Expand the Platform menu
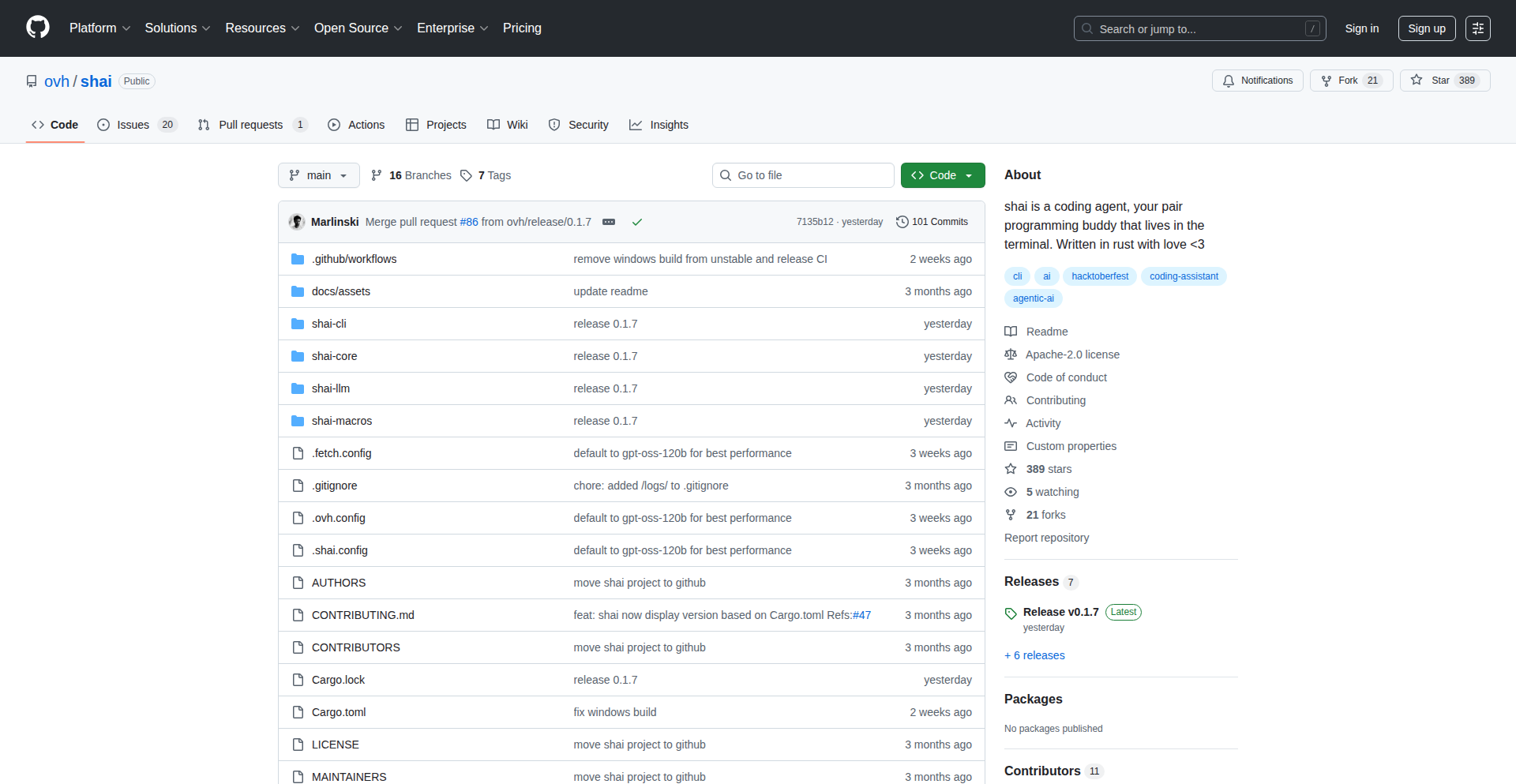Image resolution: width=1516 pixels, height=784 pixels. (99, 28)
